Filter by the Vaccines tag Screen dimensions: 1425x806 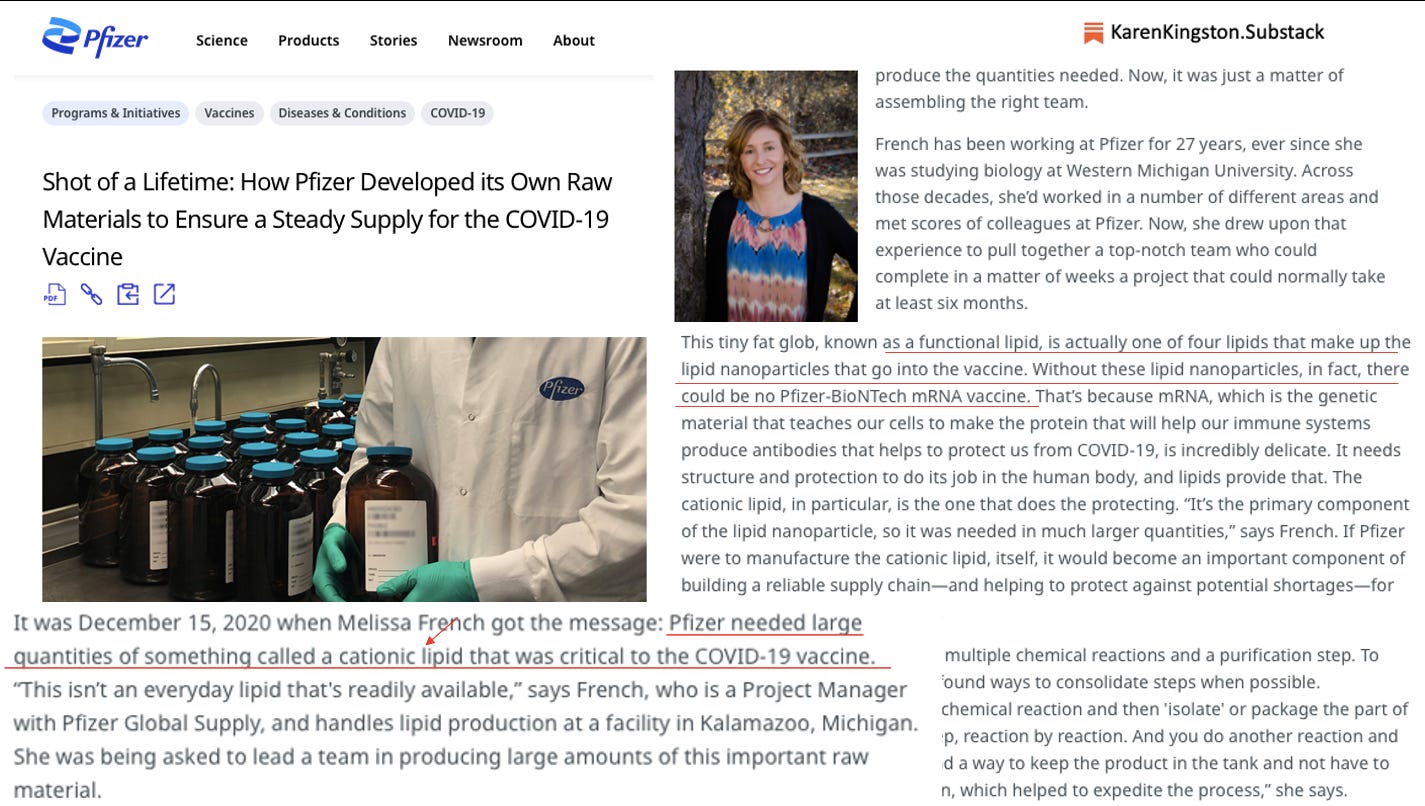tap(230, 113)
